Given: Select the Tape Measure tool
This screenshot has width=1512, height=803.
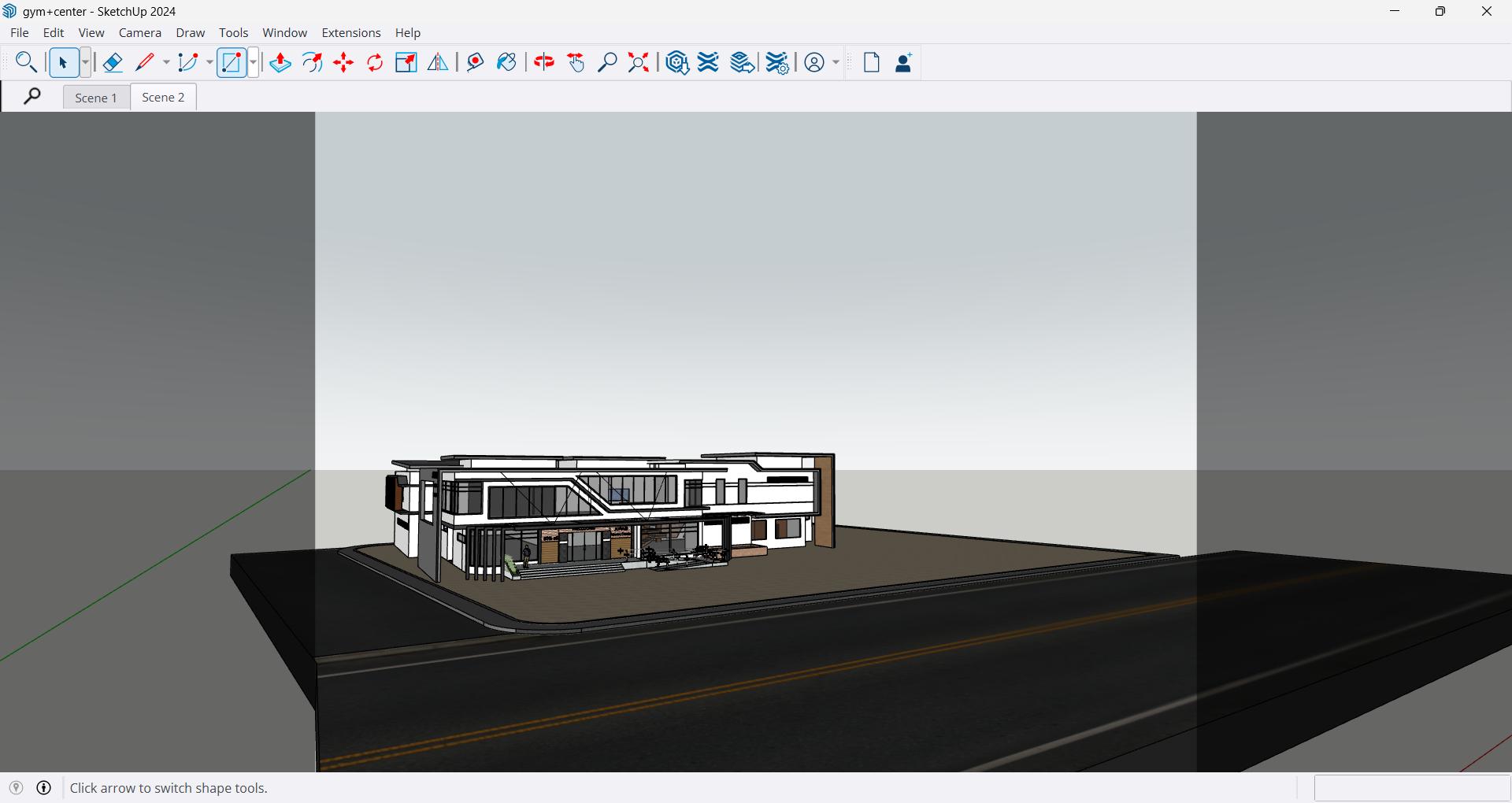Looking at the screenshot, I should click(x=475, y=63).
